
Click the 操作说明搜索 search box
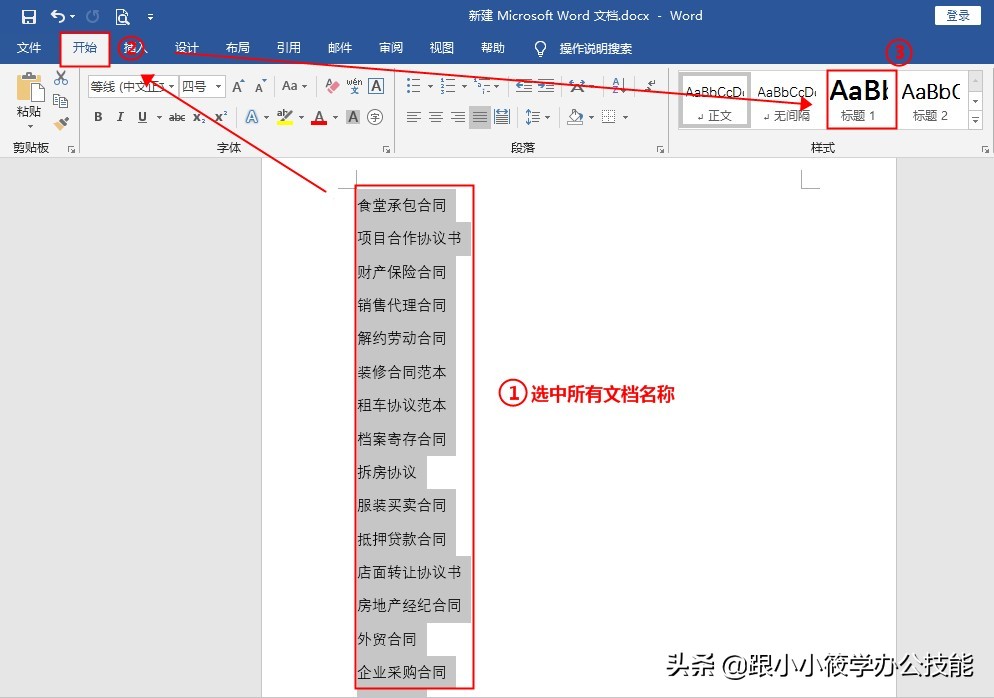[x=595, y=48]
